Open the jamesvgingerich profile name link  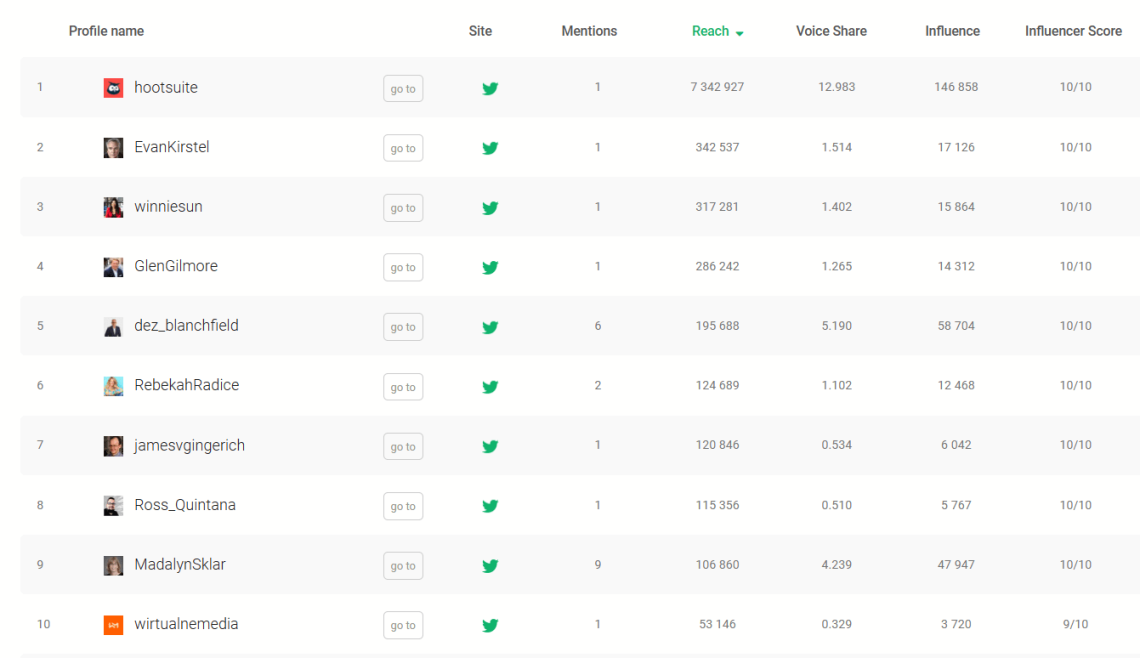pyautogui.click(x=189, y=445)
